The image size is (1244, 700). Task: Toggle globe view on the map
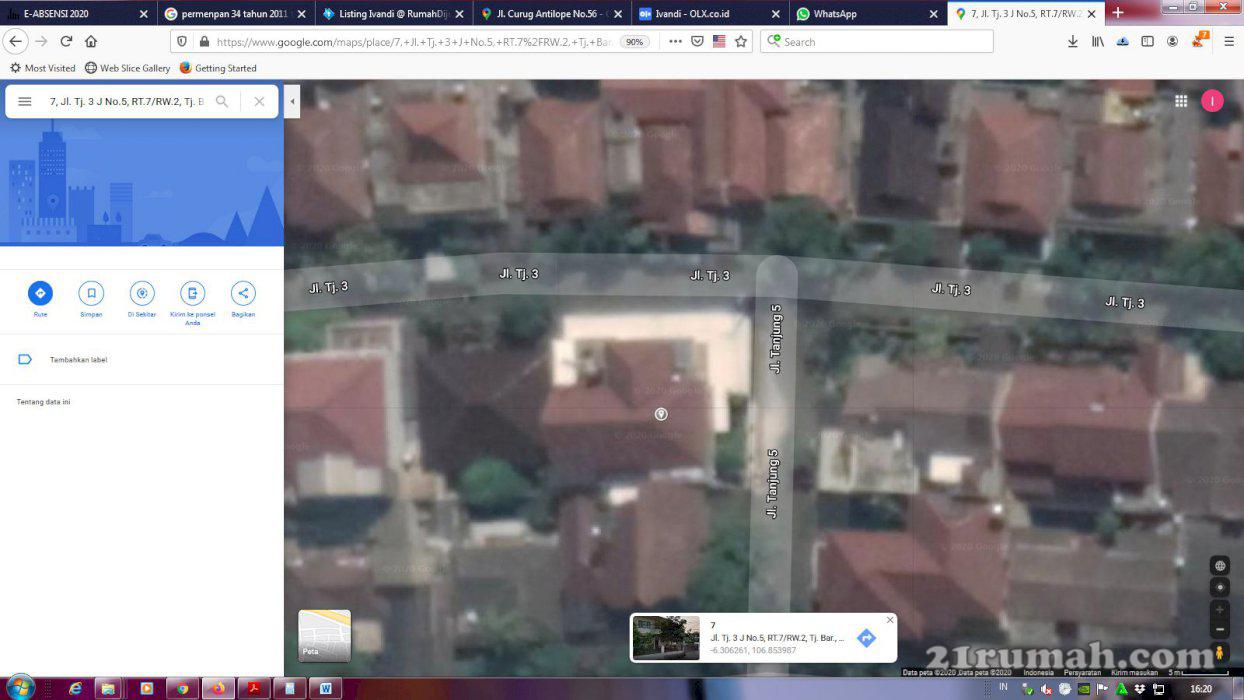point(1219,566)
